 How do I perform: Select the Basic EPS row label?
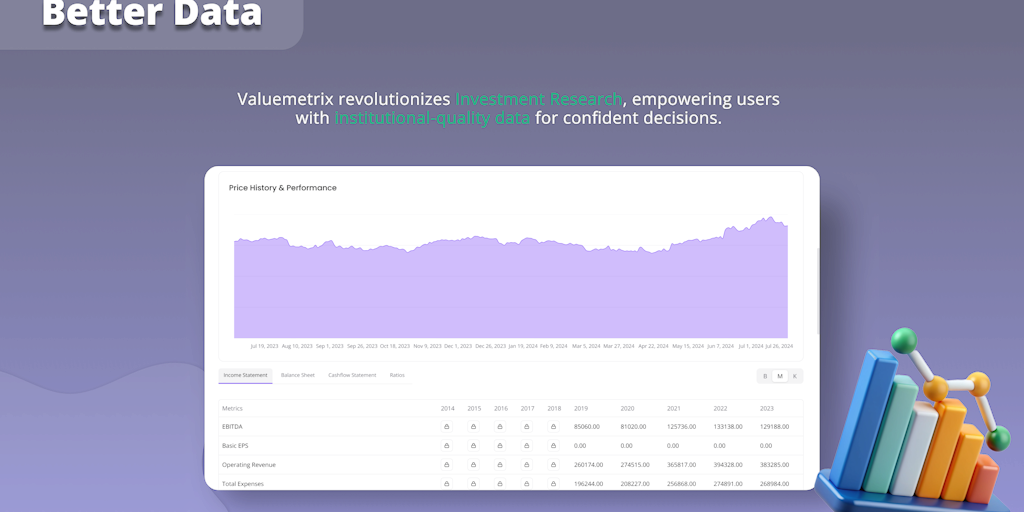[x=235, y=445]
